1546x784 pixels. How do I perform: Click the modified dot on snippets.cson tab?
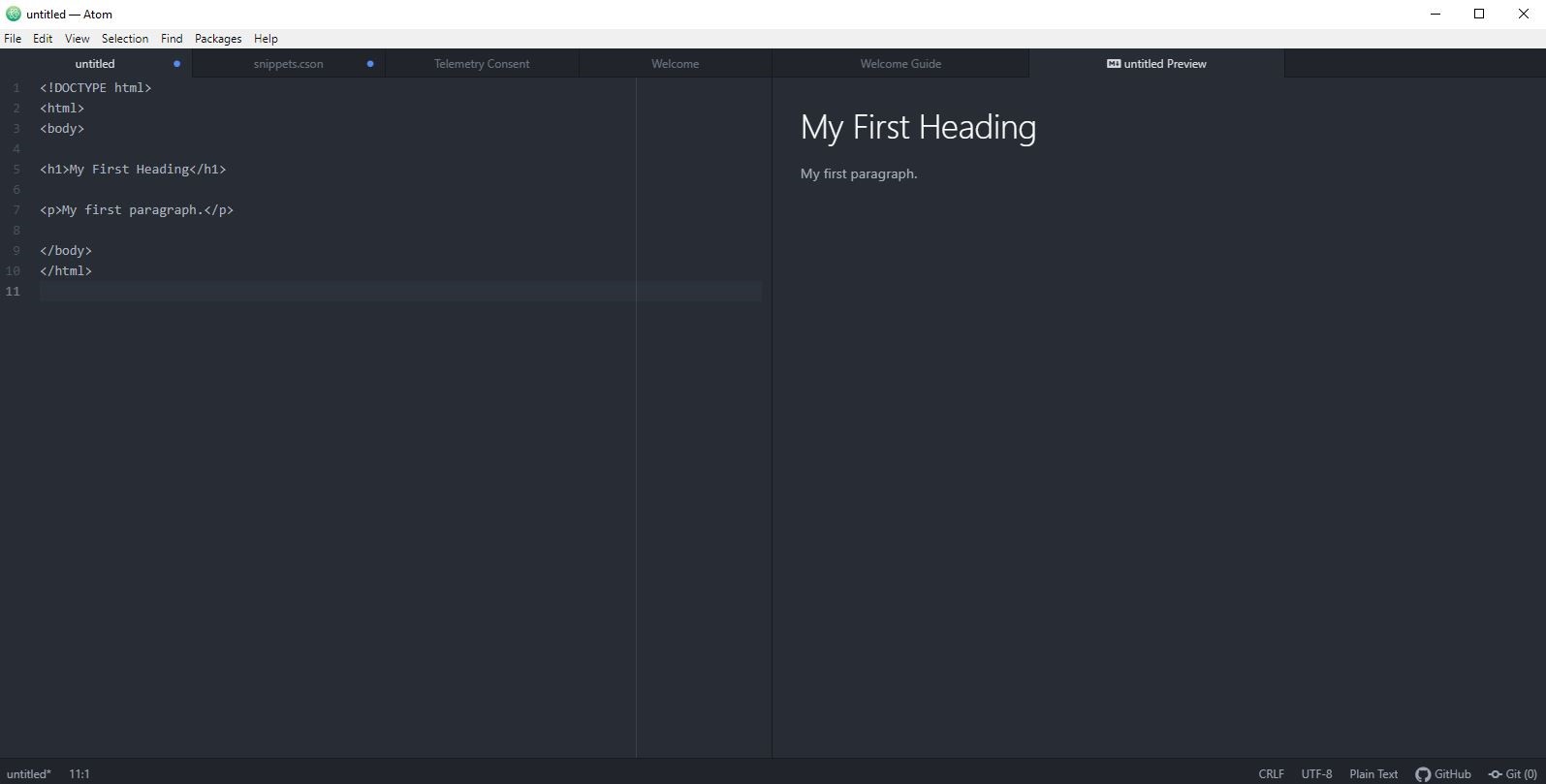coord(370,64)
